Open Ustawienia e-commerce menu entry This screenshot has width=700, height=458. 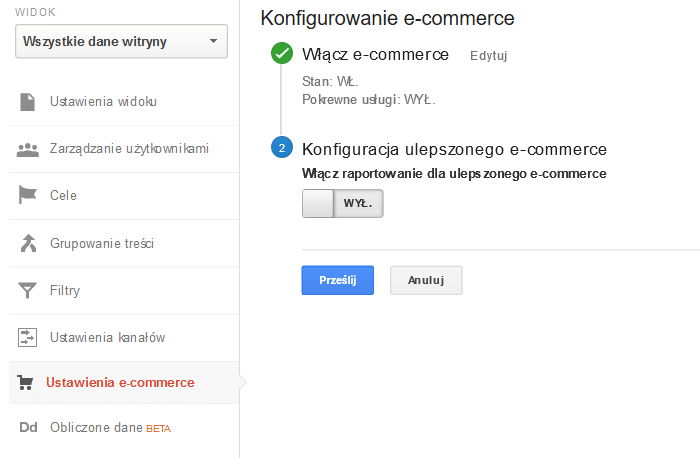[x=120, y=382]
